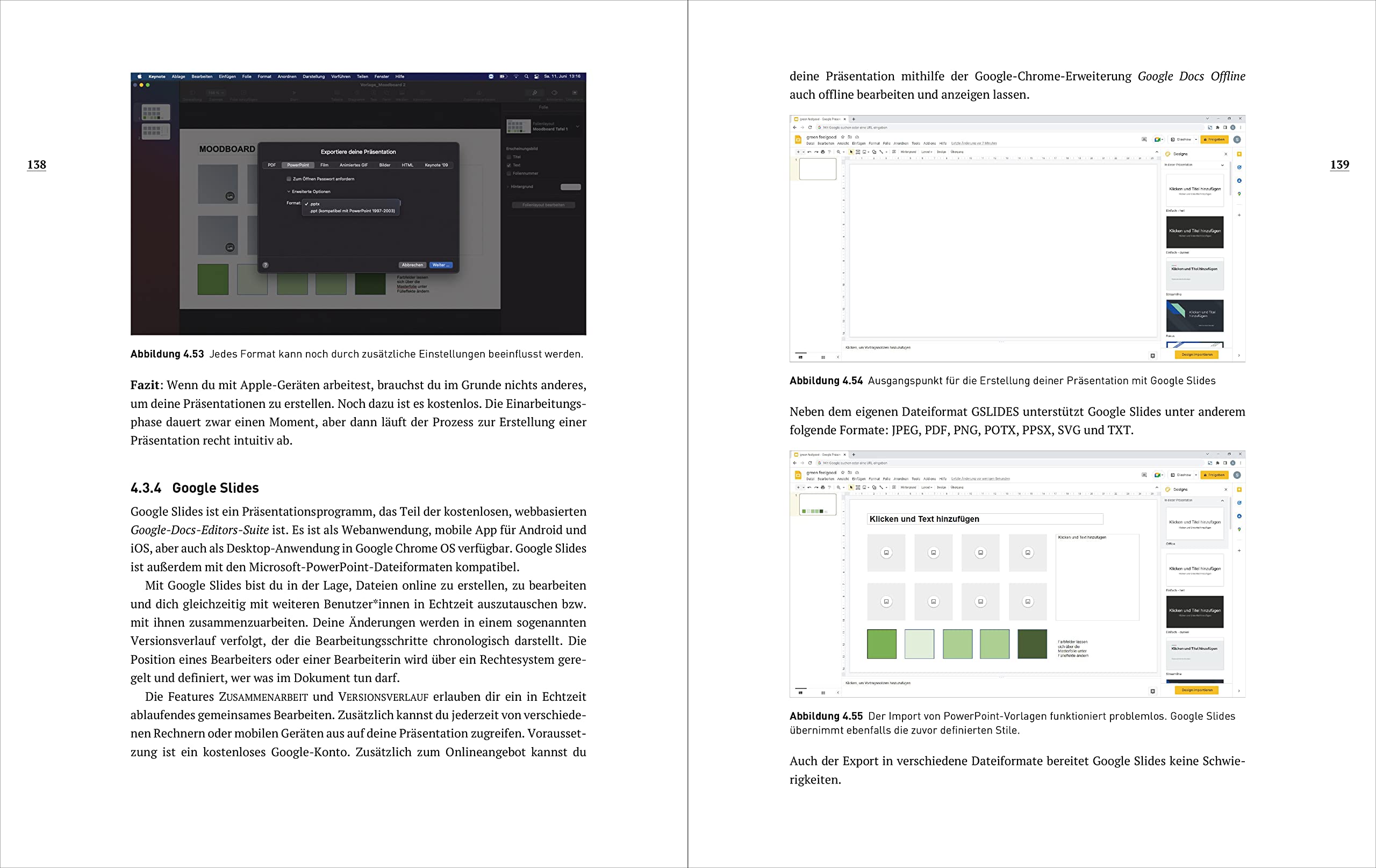This screenshot has width=1376, height=868.
Task: Switch to the Animiertes GIF export tab
Action: [x=354, y=165]
